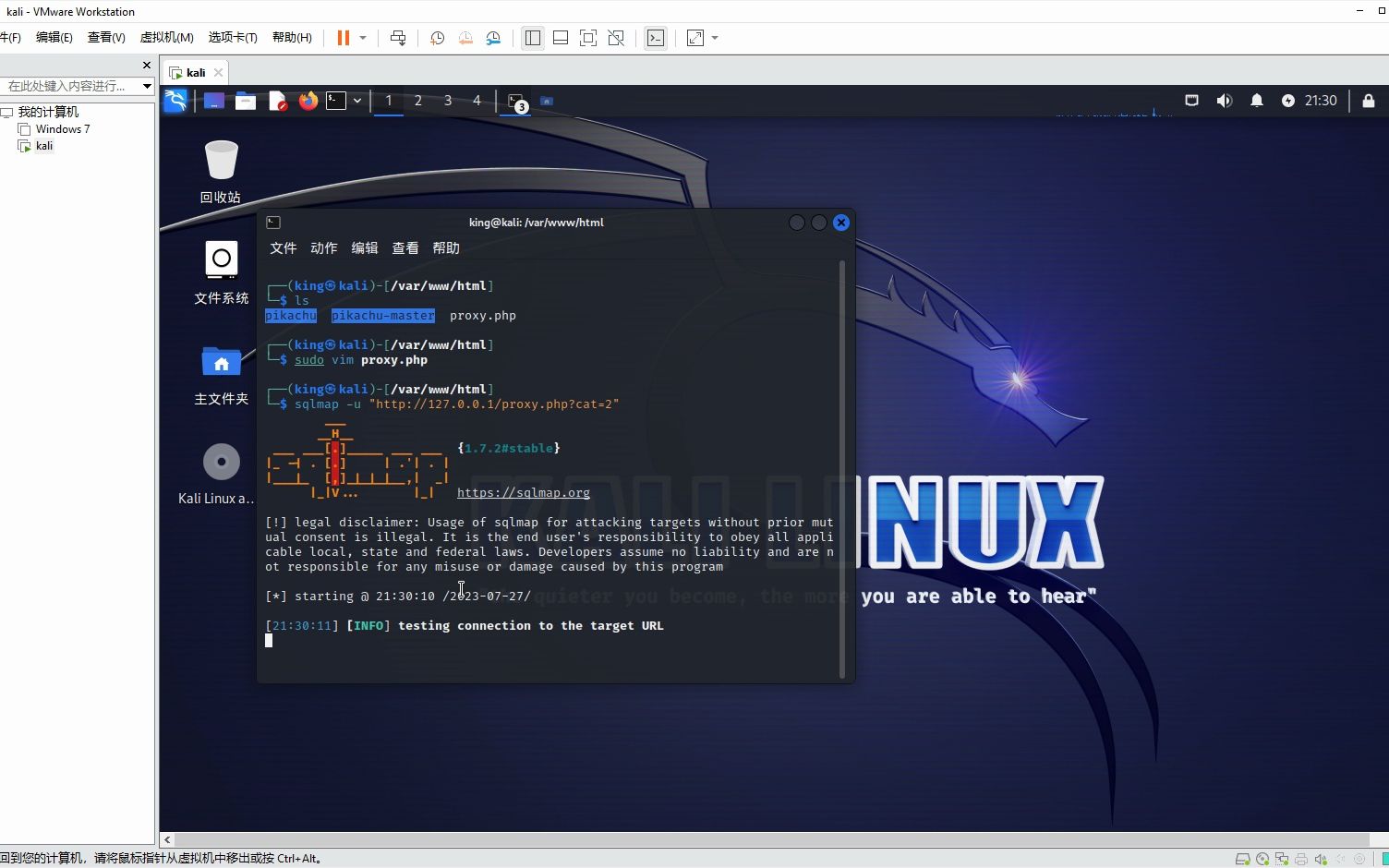Open the 文件 menu in the terminal
The width and height of the screenshot is (1389, 868).
pos(284,248)
